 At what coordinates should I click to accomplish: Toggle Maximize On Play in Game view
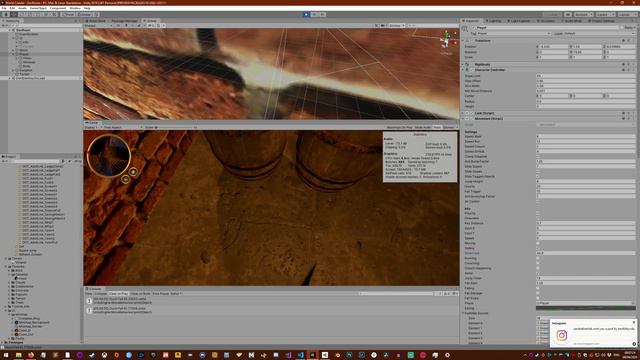tap(400, 127)
